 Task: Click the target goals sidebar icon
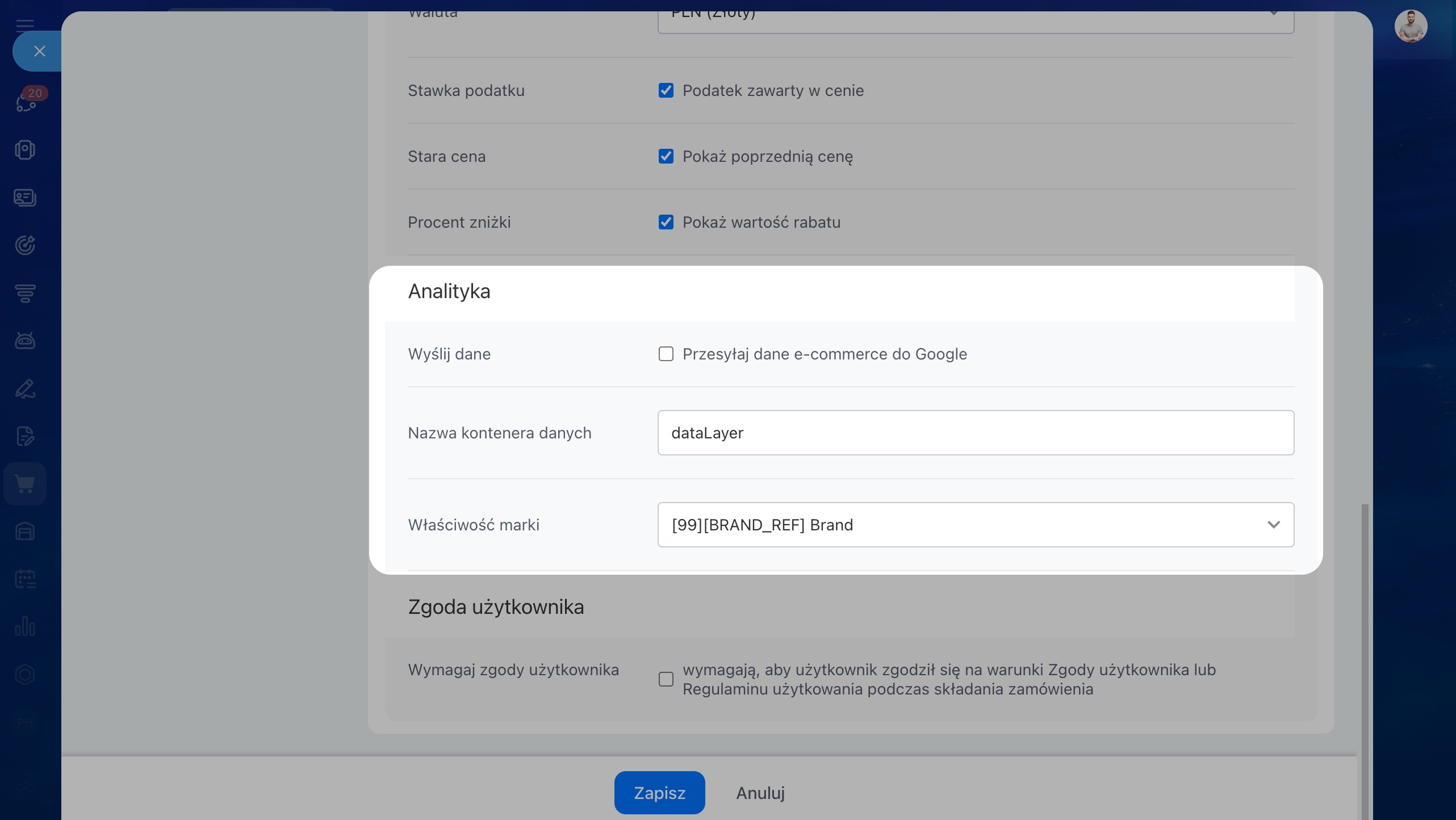click(25, 245)
